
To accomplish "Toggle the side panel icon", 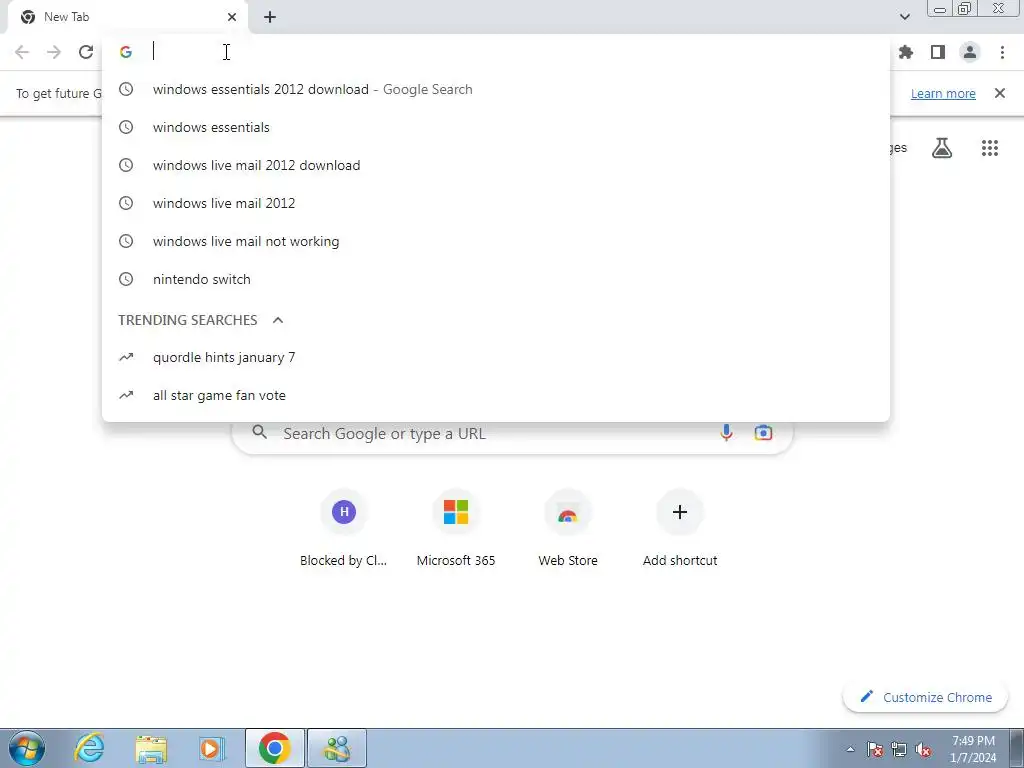I will click(x=938, y=52).
